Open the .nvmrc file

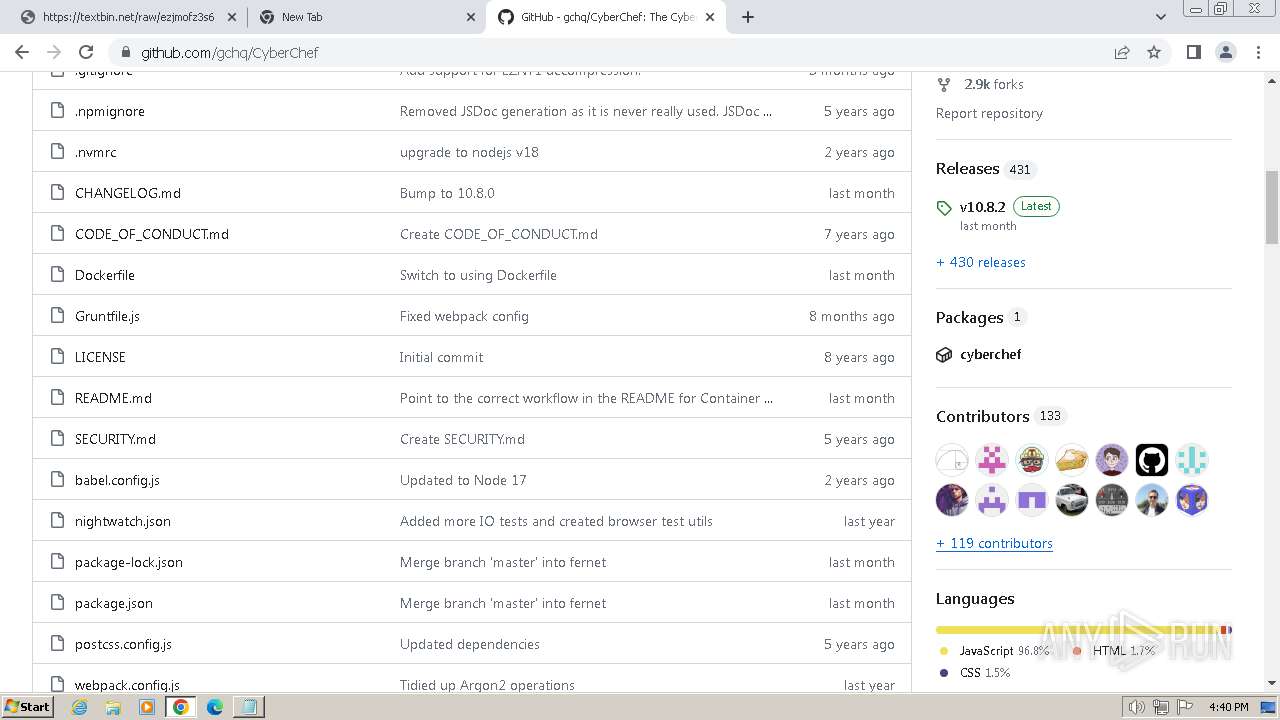pyautogui.click(x=96, y=152)
